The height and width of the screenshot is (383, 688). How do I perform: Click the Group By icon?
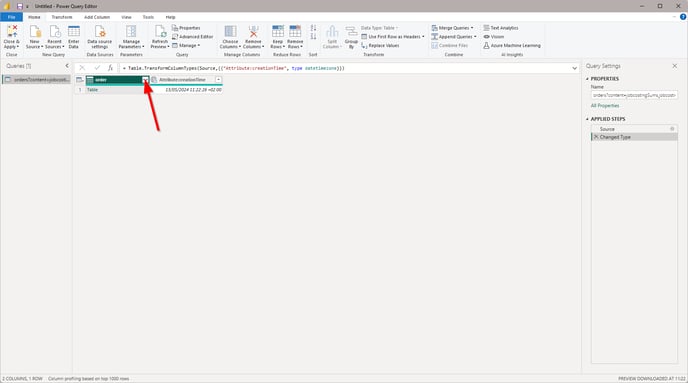point(351,32)
